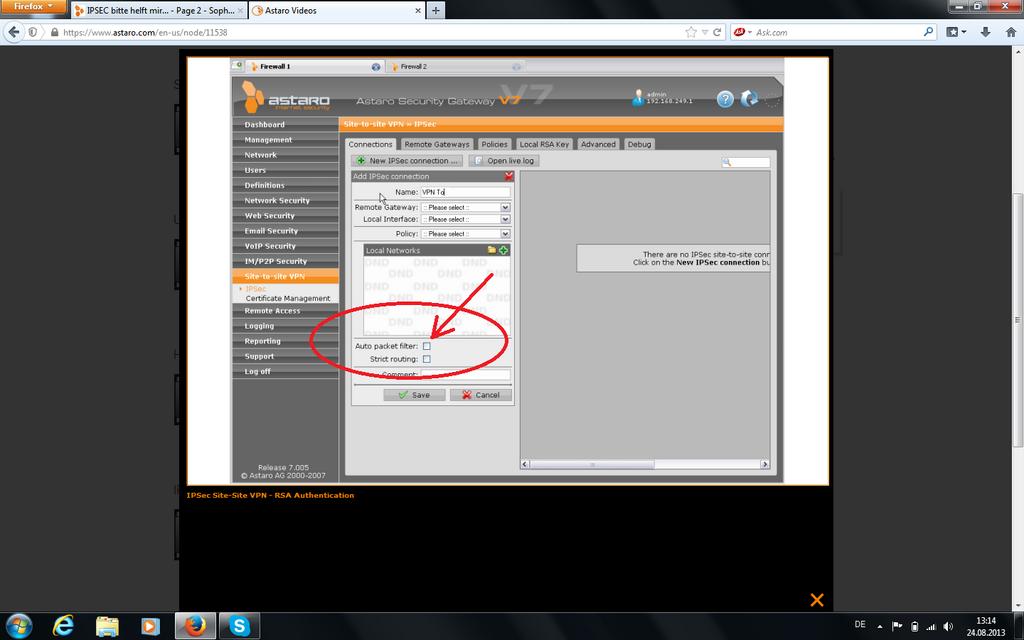Click the search magnifier icon in Connections list
This screenshot has width=1024, height=640.
click(x=726, y=162)
